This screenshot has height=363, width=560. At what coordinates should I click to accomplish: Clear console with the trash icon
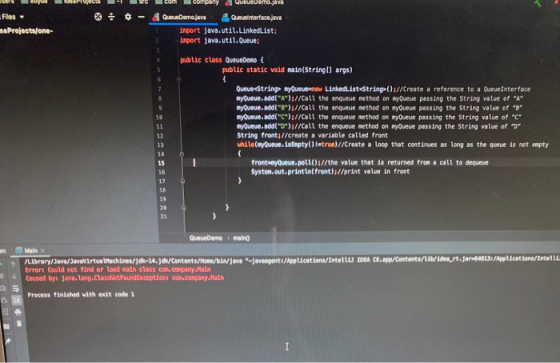19,324
